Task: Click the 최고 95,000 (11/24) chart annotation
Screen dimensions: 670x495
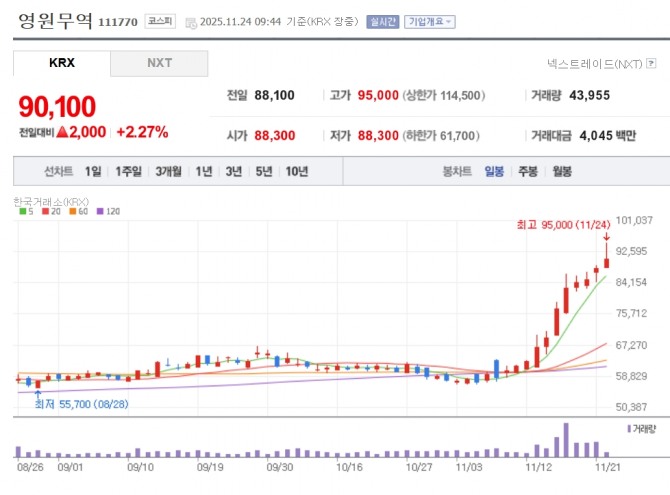Action: point(564,225)
